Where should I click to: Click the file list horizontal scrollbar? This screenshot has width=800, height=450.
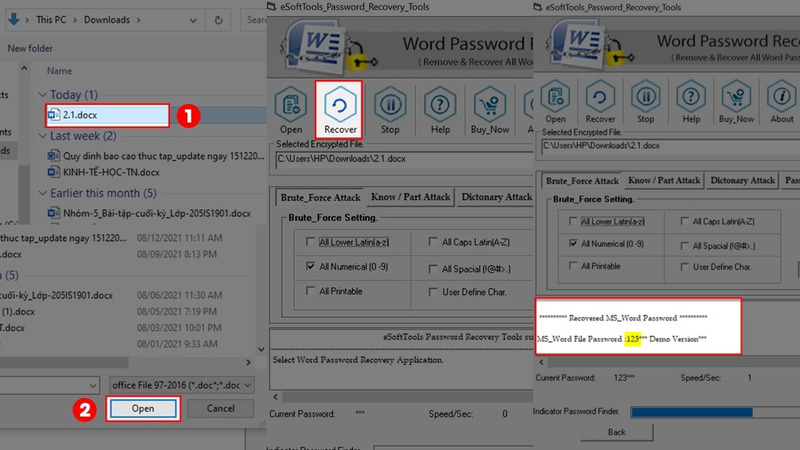(x=64, y=362)
